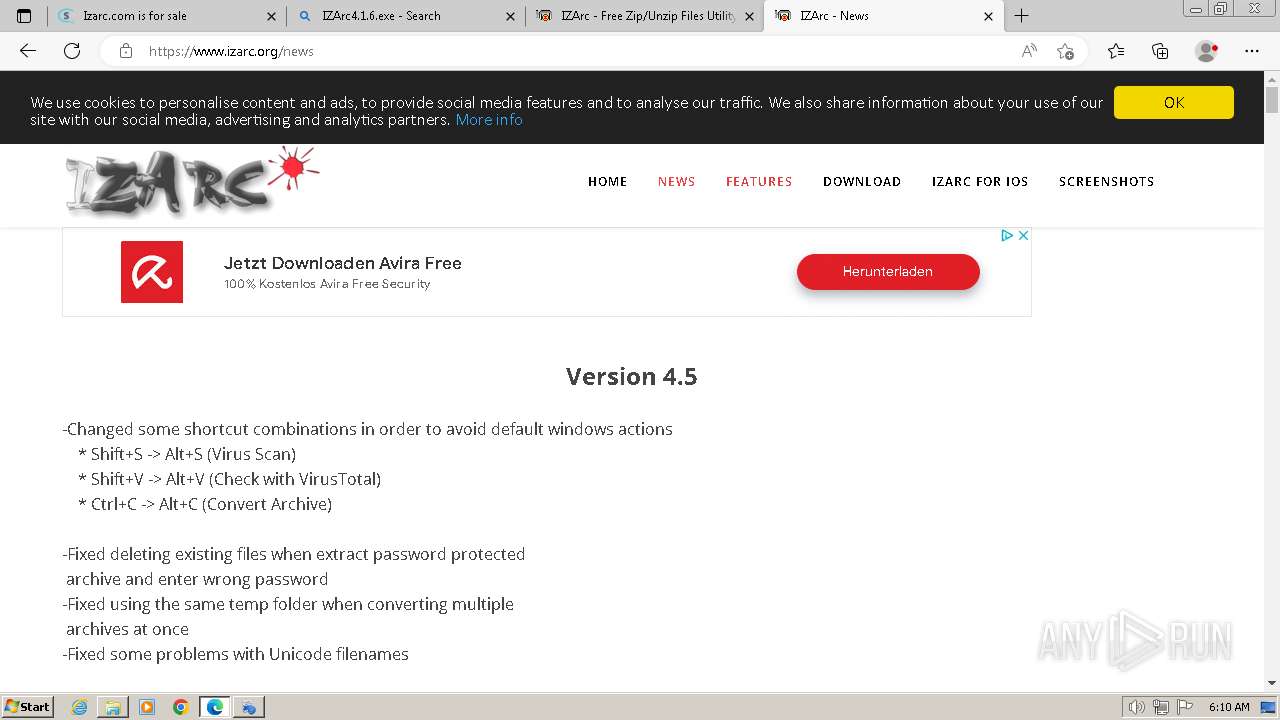Click the Fixed some problems with Unicode filenames line
The width and height of the screenshot is (1280, 720).
click(x=235, y=654)
